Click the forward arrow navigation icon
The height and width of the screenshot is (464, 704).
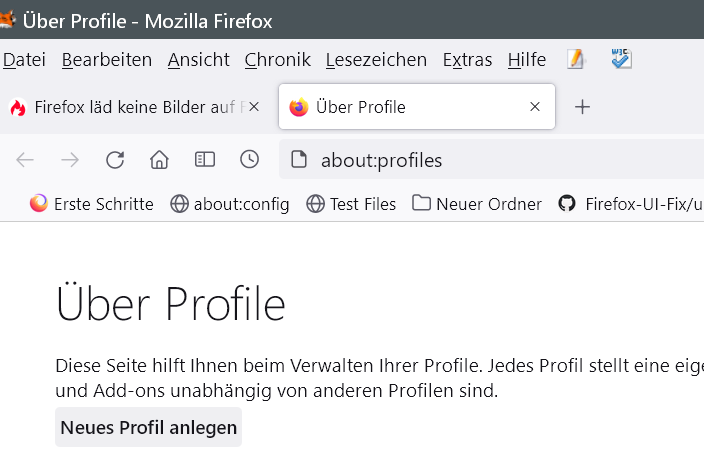70,160
